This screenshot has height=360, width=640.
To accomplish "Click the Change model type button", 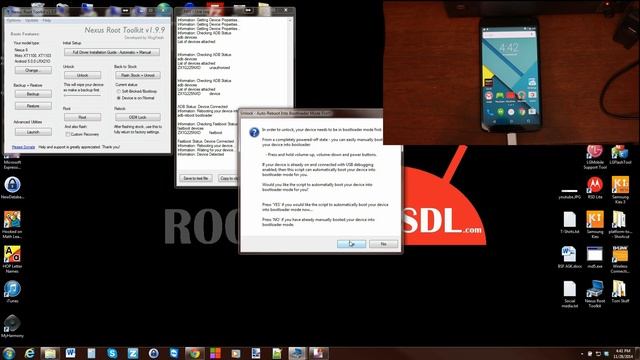I will coord(33,70).
